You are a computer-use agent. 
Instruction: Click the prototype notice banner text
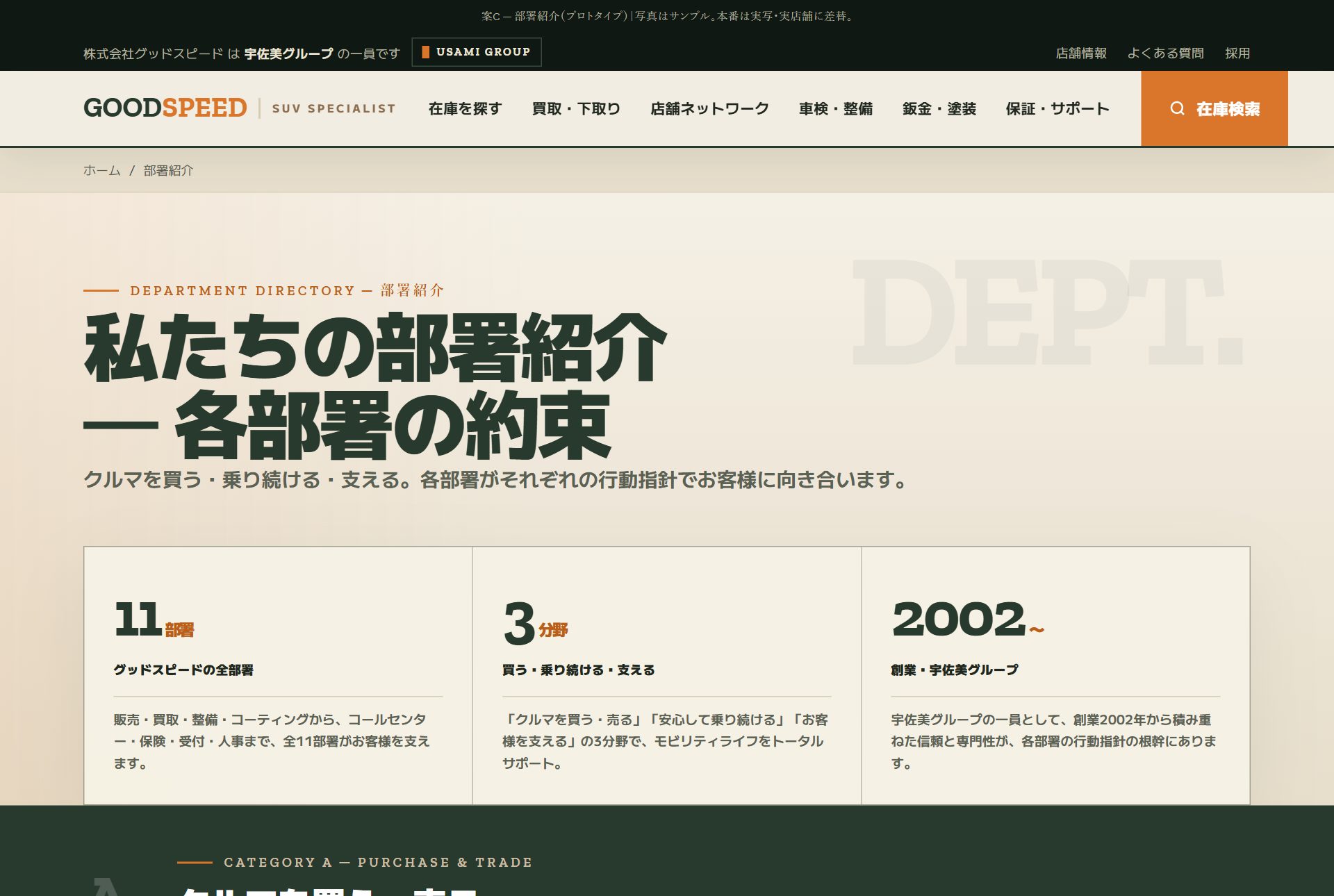point(667,15)
